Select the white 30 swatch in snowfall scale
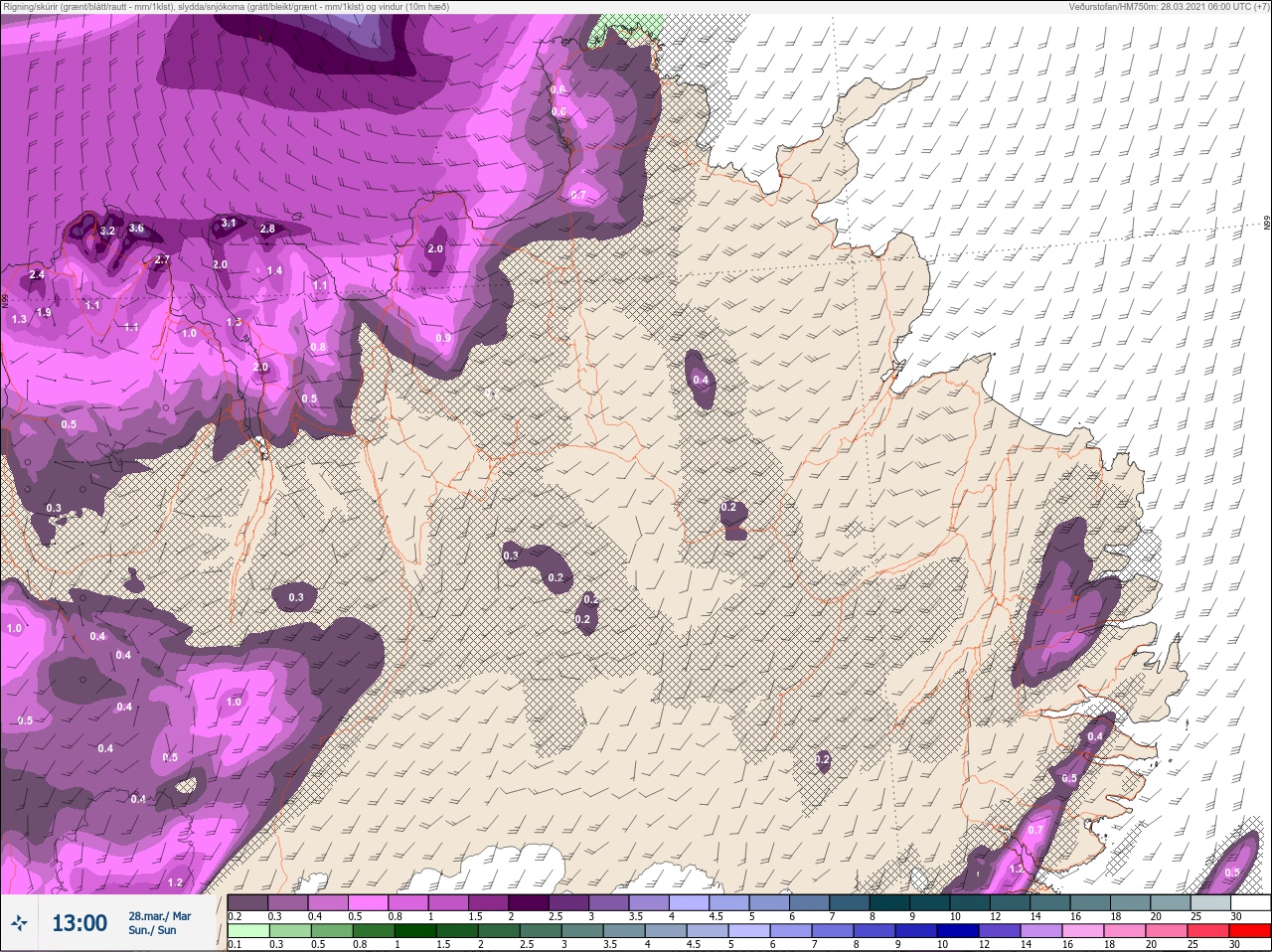This screenshot has width=1272, height=952. pyautogui.click(x=1251, y=902)
